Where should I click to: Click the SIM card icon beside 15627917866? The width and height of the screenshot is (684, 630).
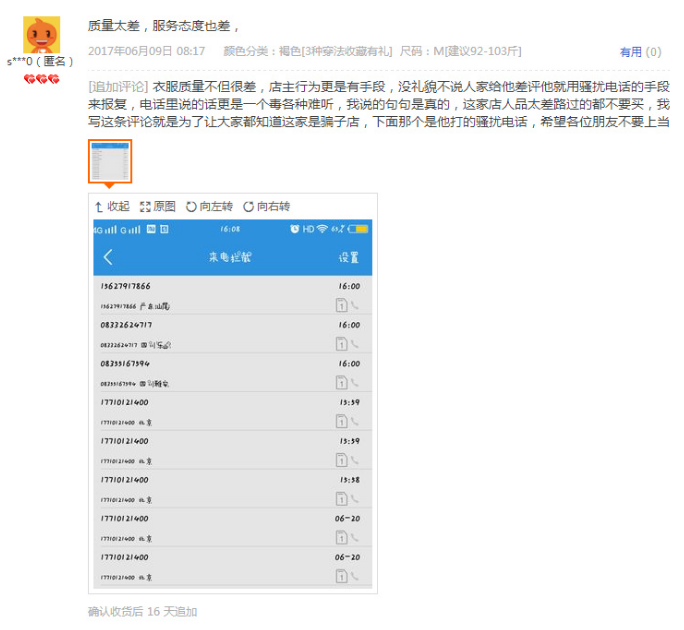coord(342,305)
